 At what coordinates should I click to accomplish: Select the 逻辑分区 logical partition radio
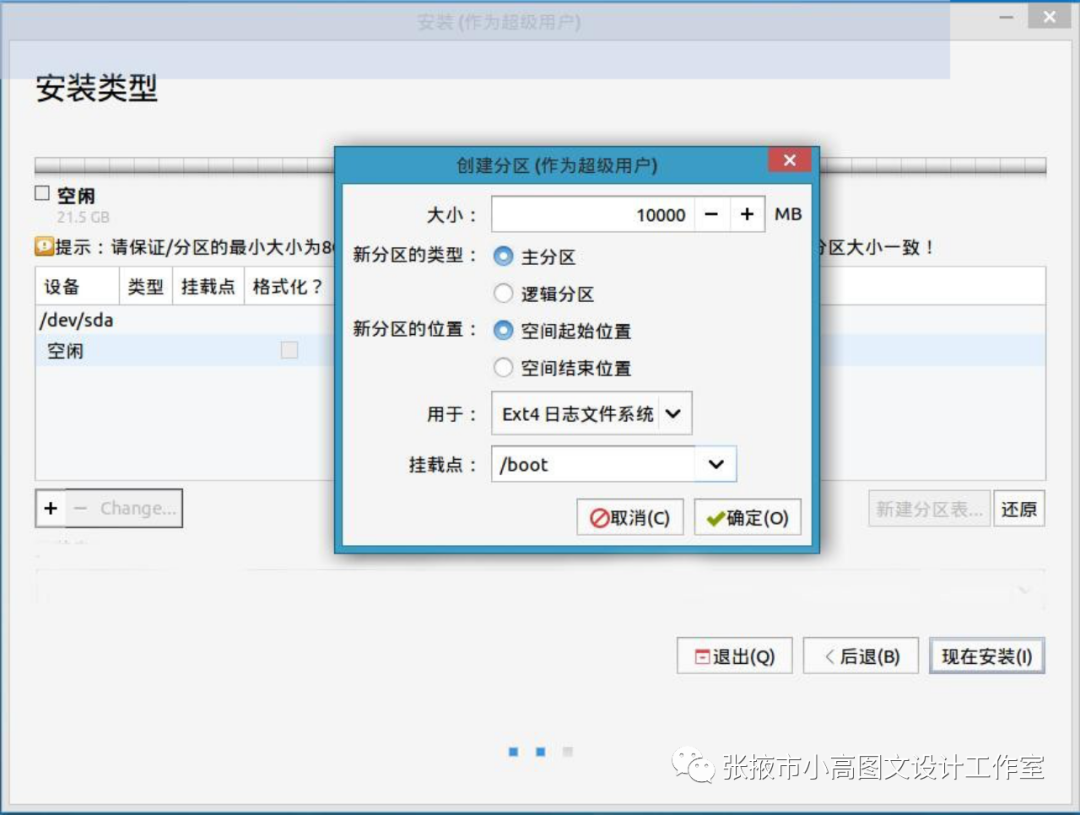(x=503, y=293)
